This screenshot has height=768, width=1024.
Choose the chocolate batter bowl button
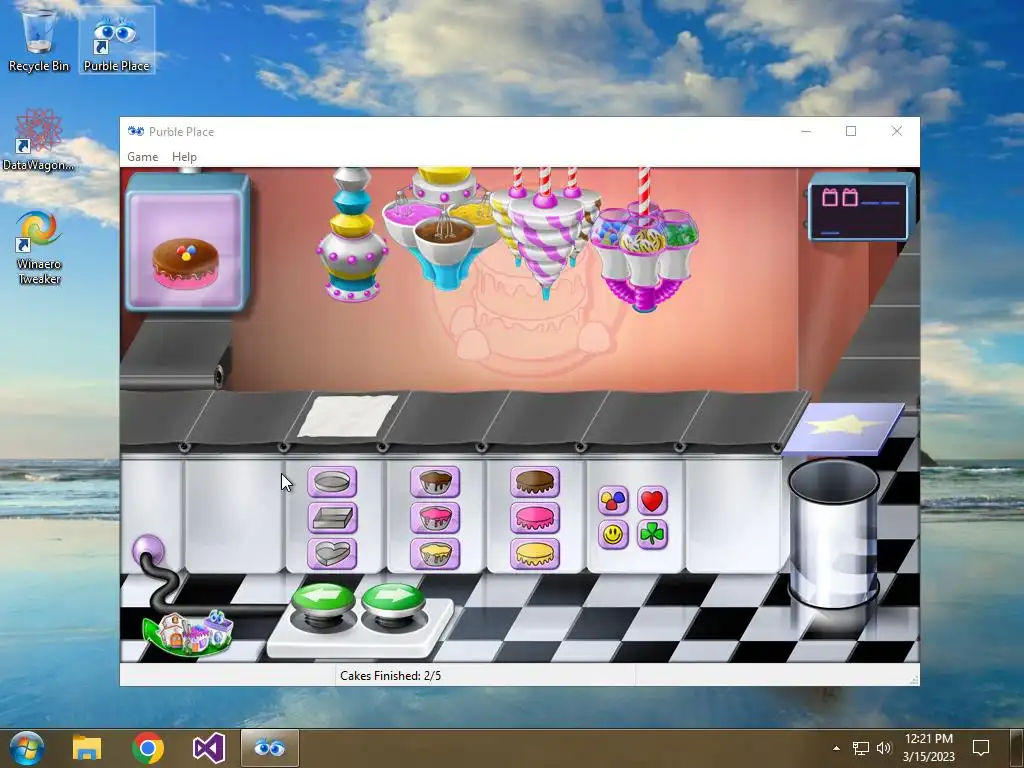pyautogui.click(x=435, y=482)
